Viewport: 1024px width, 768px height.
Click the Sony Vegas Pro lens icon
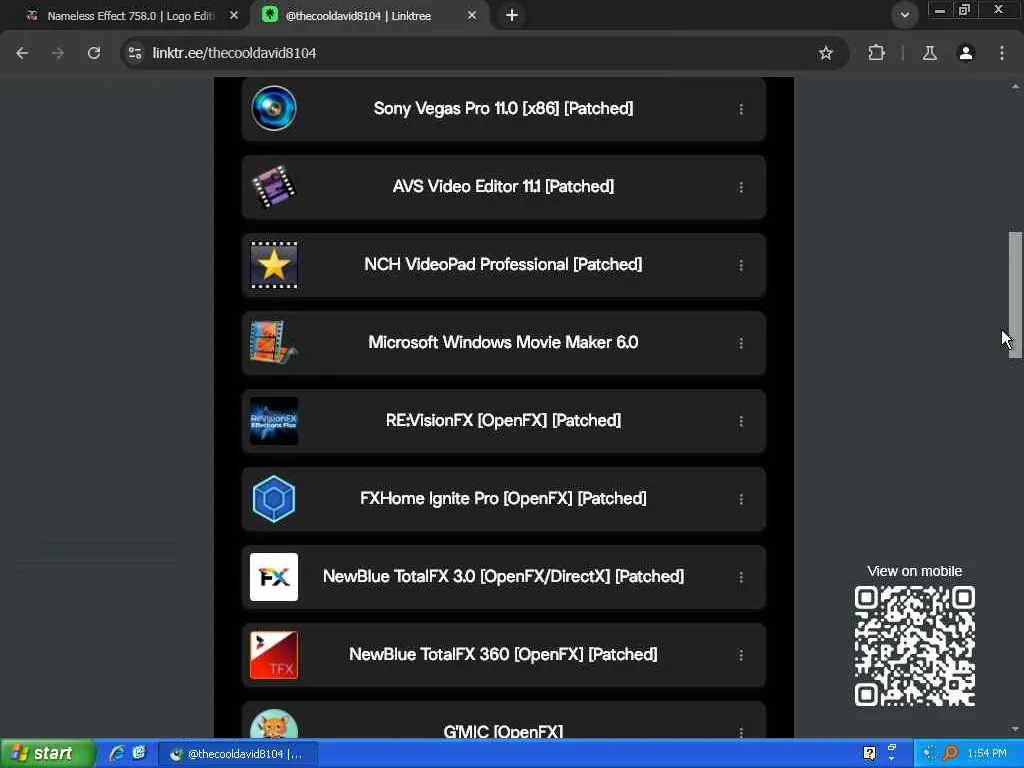(274, 108)
